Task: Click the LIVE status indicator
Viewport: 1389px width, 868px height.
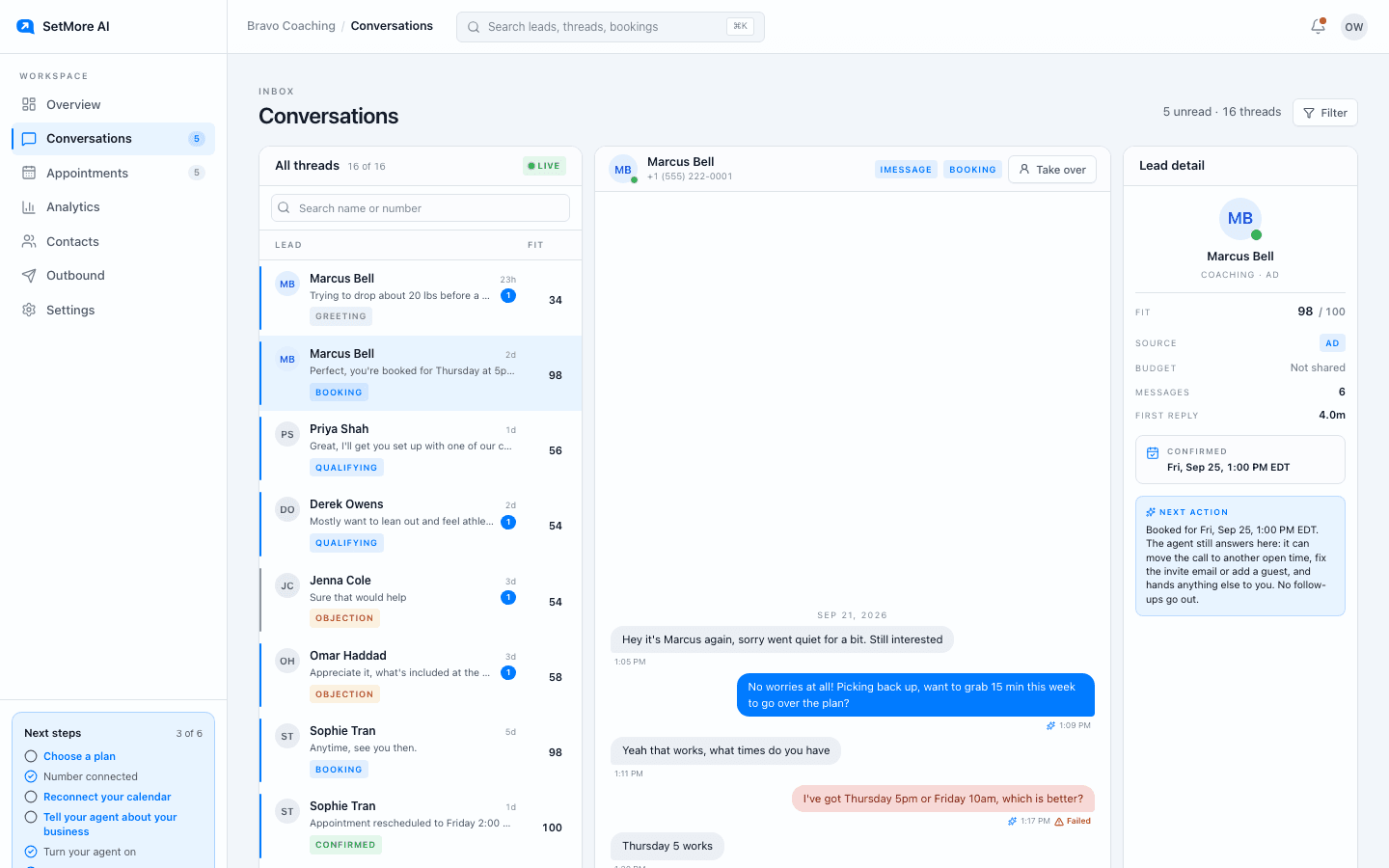Action: point(544,166)
